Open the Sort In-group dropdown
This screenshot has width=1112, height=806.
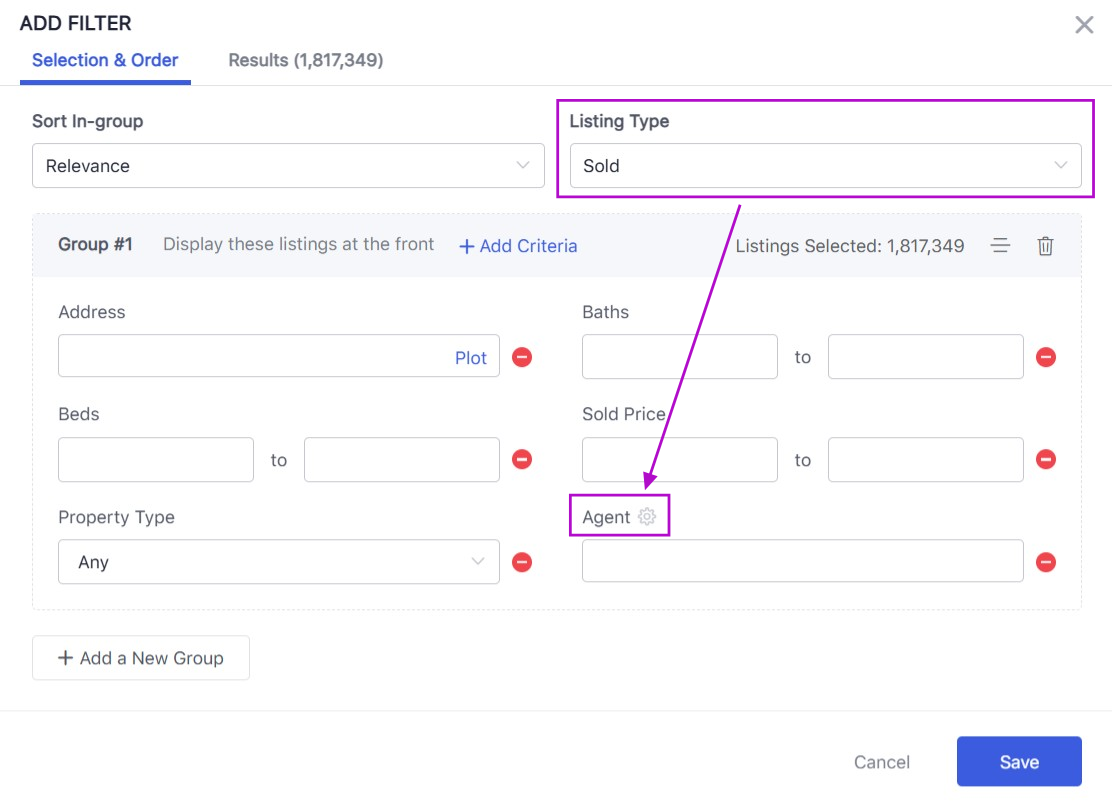pos(288,166)
